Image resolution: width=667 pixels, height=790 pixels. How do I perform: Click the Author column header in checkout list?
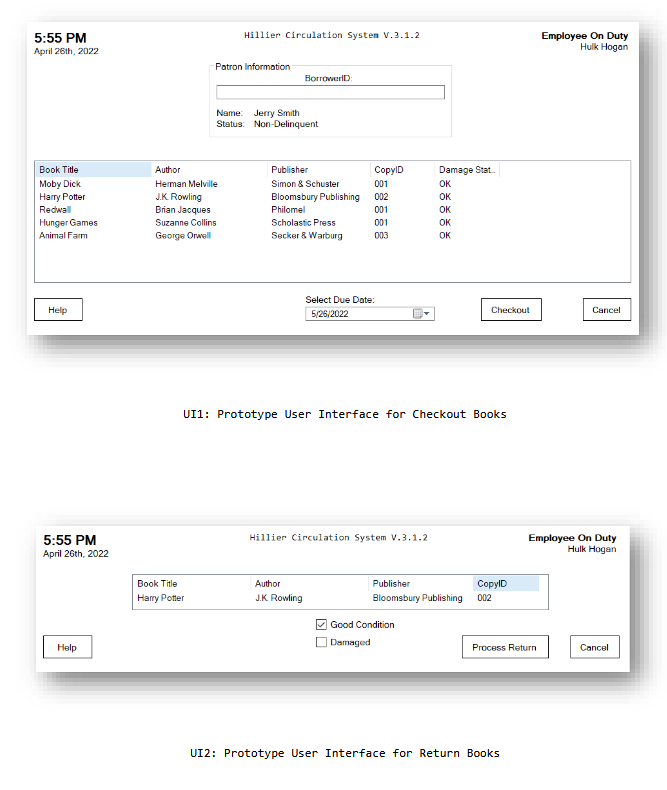click(208, 170)
